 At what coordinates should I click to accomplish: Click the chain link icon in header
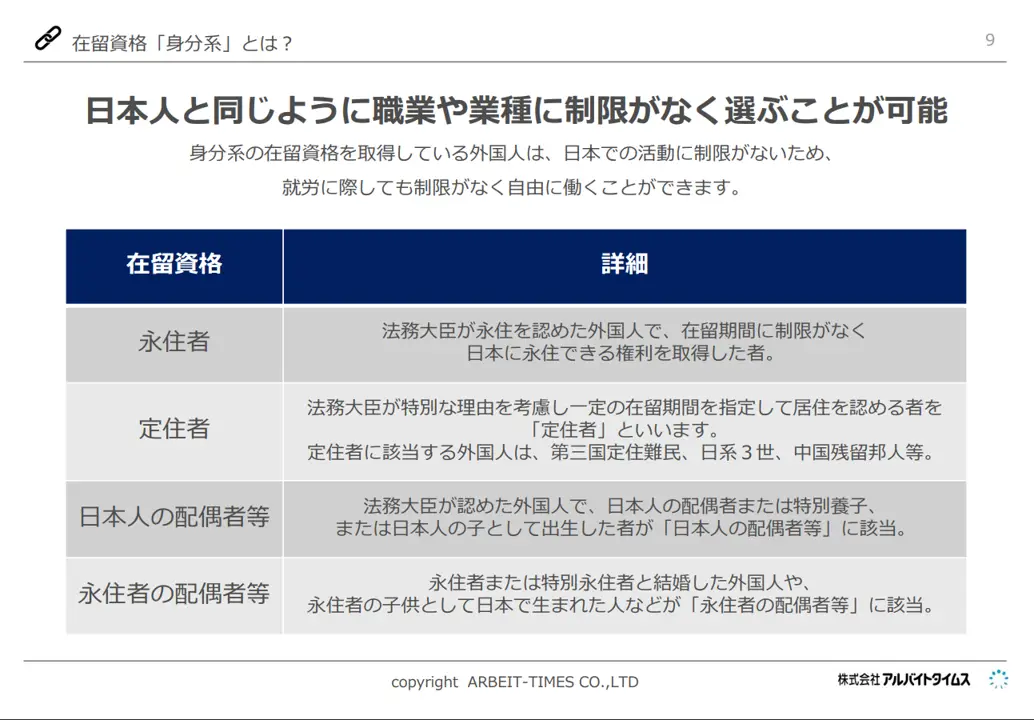point(47,39)
